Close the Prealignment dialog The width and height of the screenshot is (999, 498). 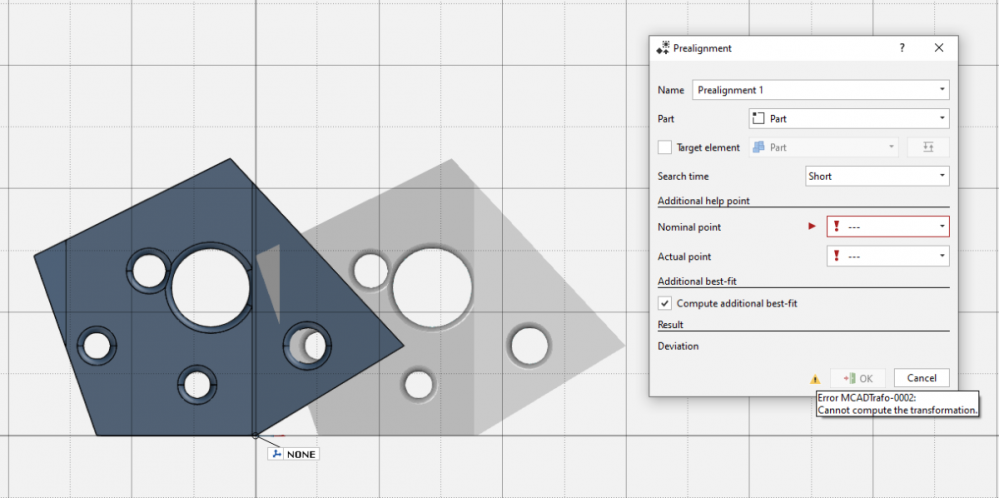coord(938,48)
